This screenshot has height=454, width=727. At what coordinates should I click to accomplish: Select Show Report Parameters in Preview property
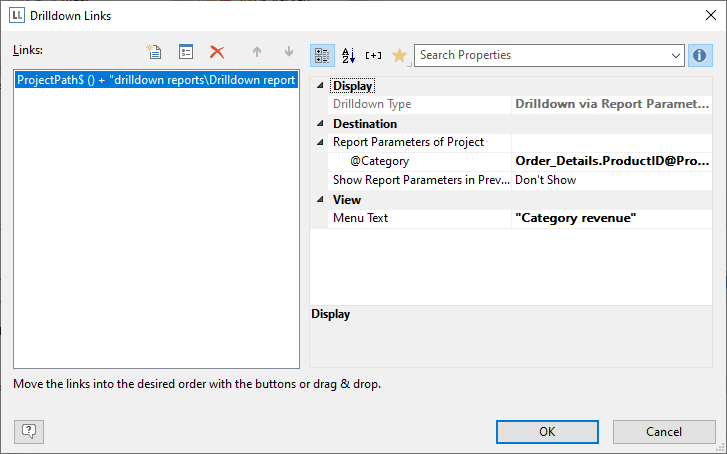[420, 180]
